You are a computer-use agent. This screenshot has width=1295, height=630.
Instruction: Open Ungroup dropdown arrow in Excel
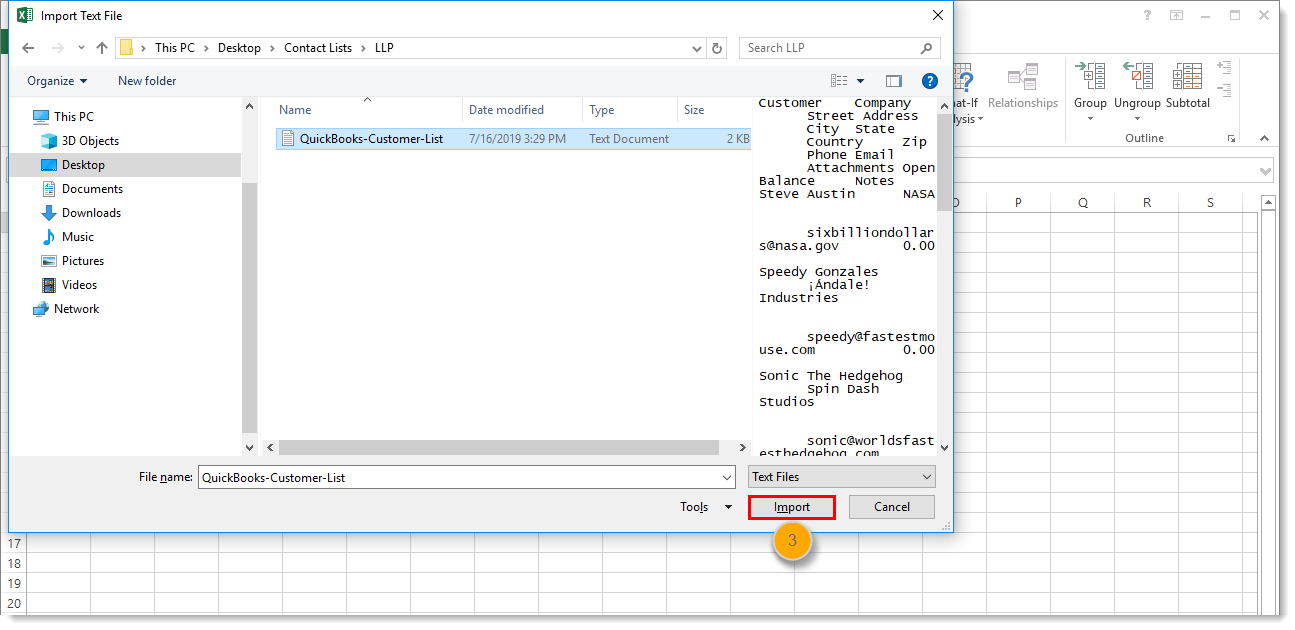[x=1137, y=118]
